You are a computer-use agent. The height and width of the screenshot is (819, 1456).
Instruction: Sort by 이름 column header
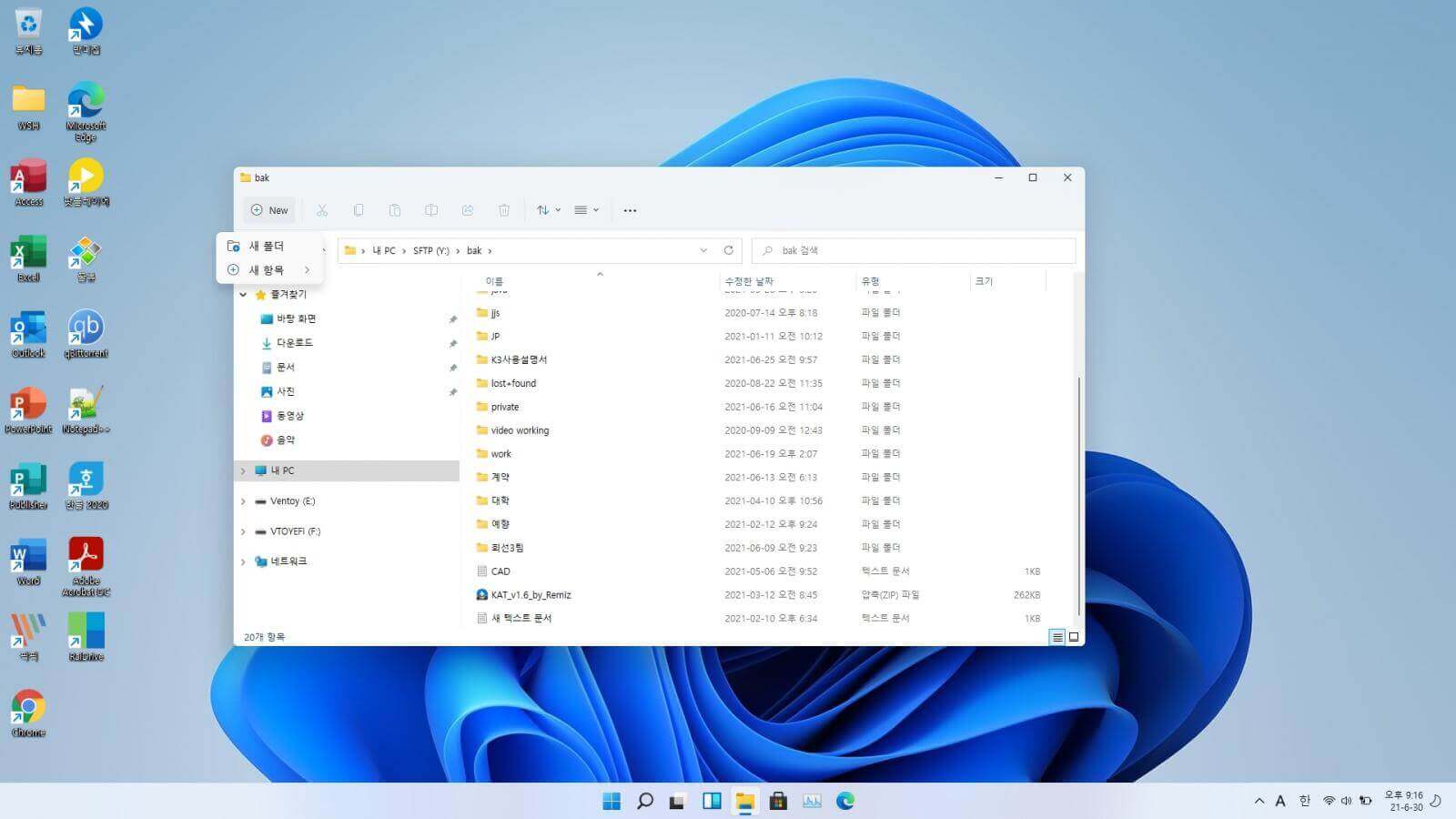click(x=494, y=281)
